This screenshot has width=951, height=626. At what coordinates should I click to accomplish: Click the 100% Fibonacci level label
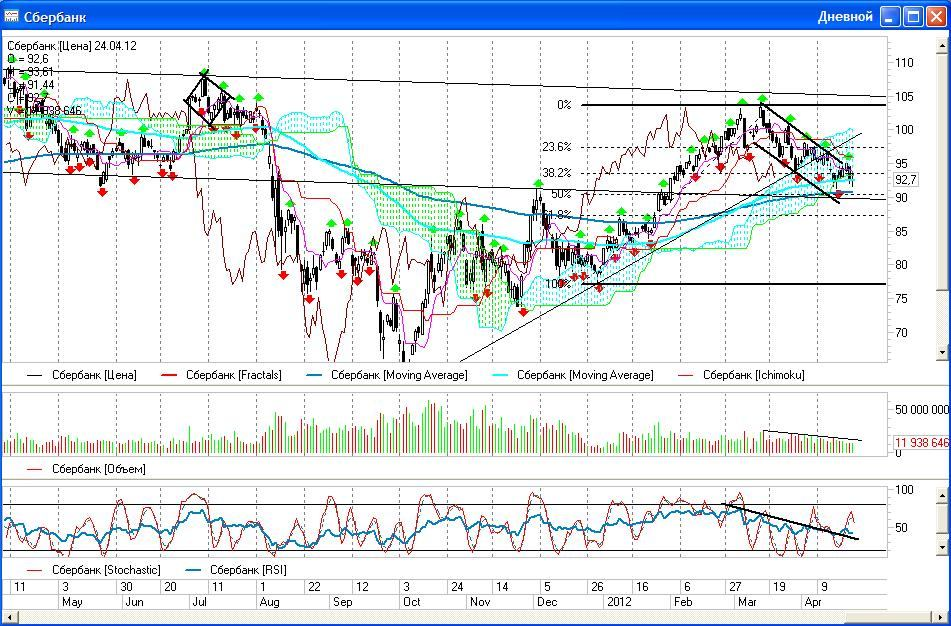click(x=557, y=284)
